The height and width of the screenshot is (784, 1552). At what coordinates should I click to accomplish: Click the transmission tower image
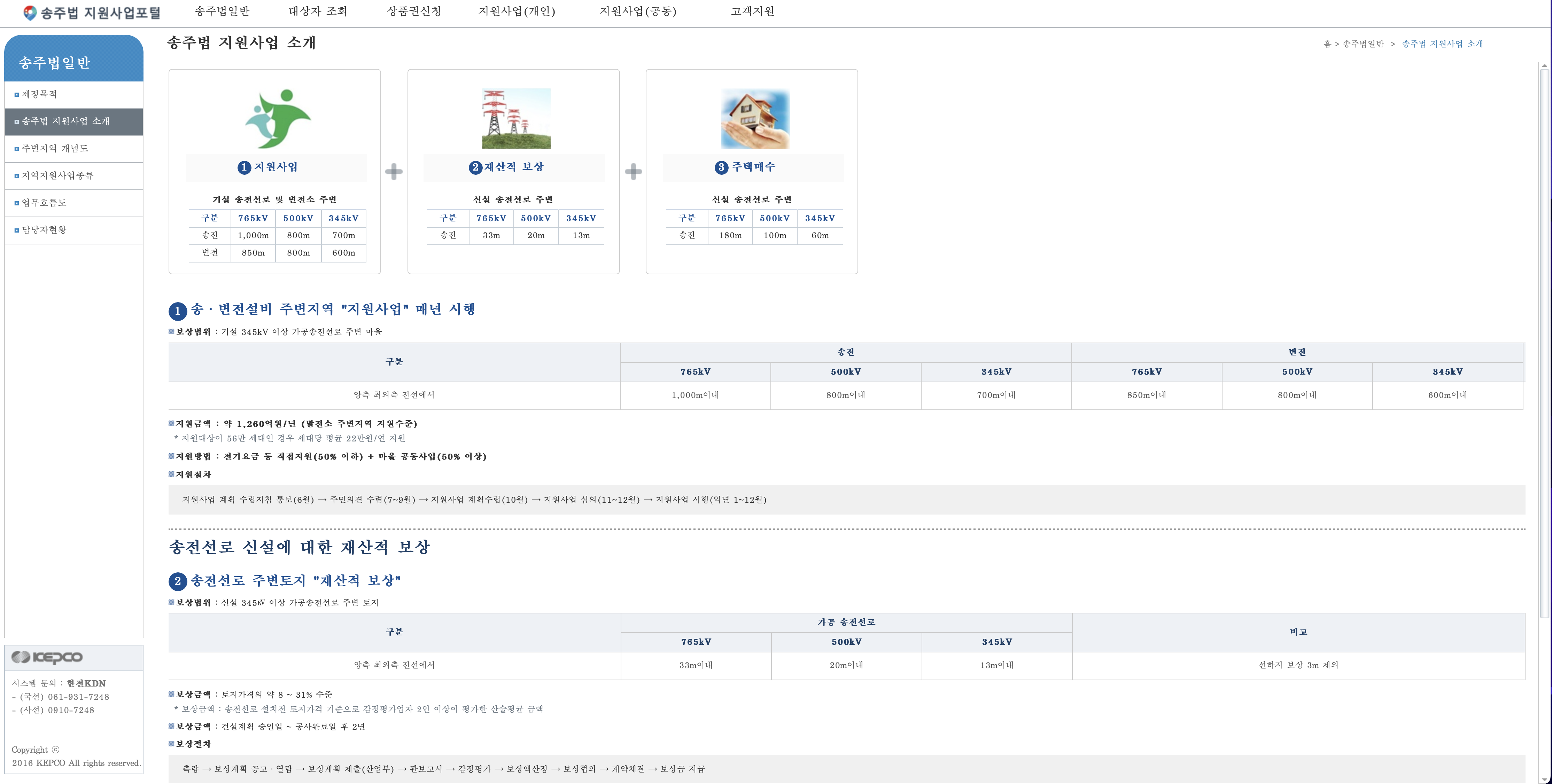pyautogui.click(x=516, y=119)
